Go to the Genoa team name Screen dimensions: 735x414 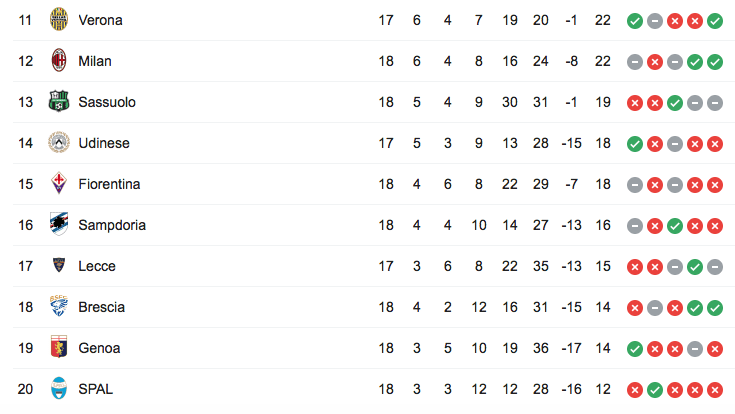click(x=99, y=348)
